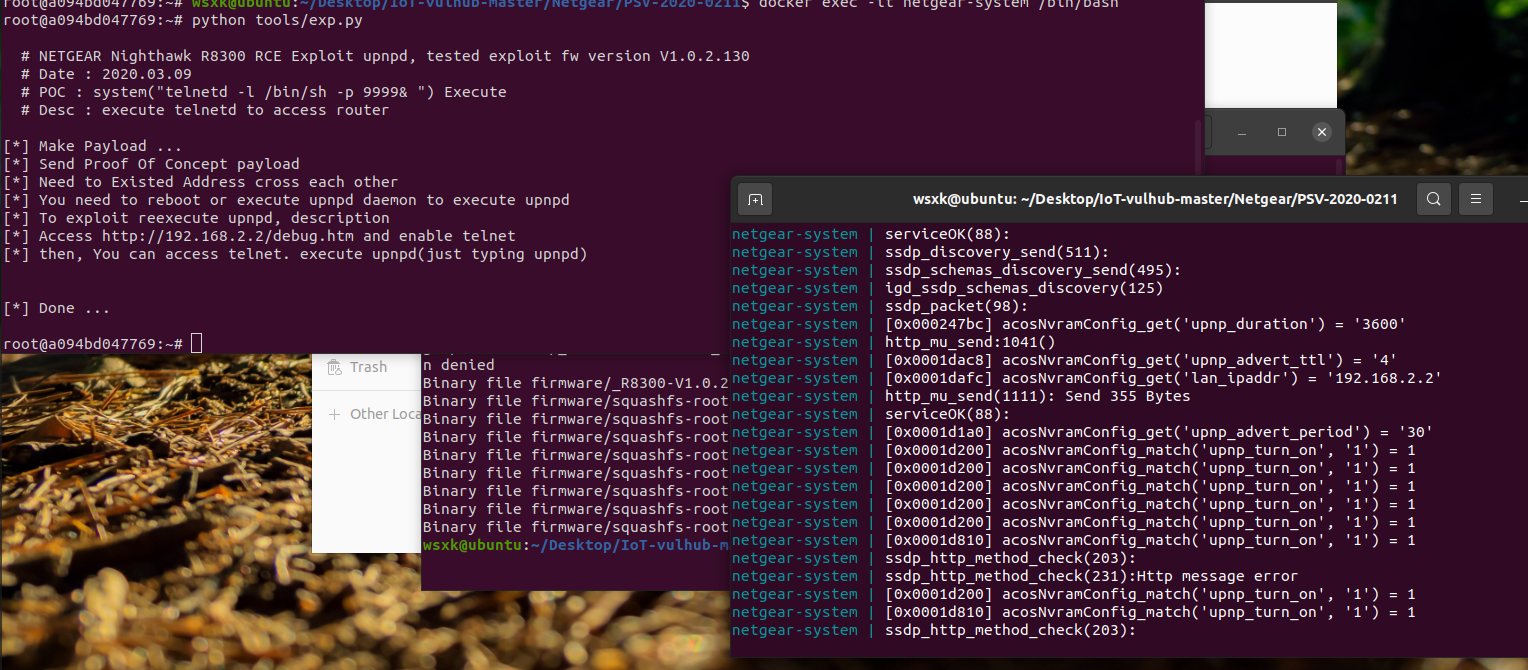This screenshot has height=670, width=1528.
Task: Click the '# POC : system("telnetd' line
Action: tap(263, 92)
